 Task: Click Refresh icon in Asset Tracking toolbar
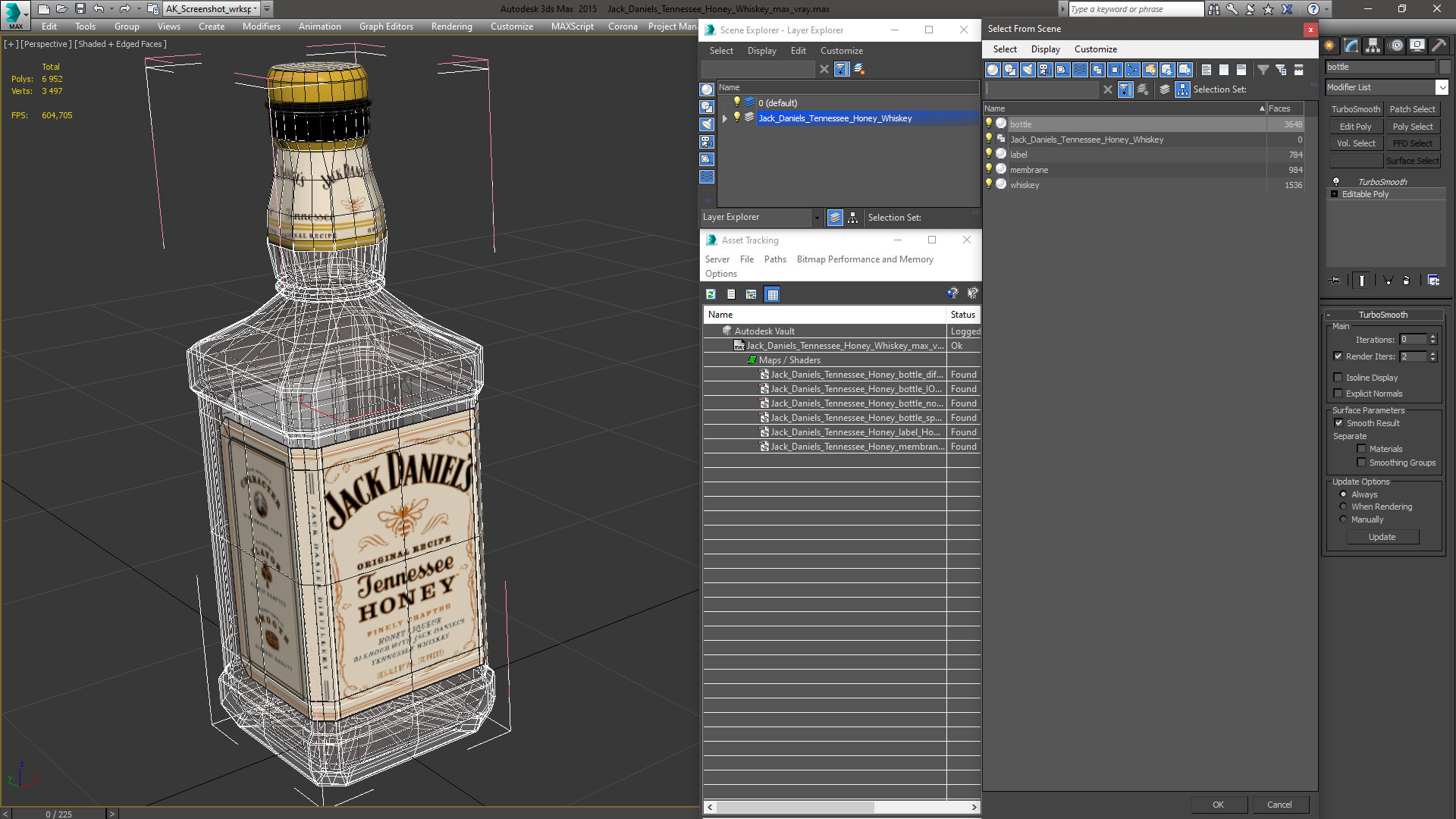point(711,294)
